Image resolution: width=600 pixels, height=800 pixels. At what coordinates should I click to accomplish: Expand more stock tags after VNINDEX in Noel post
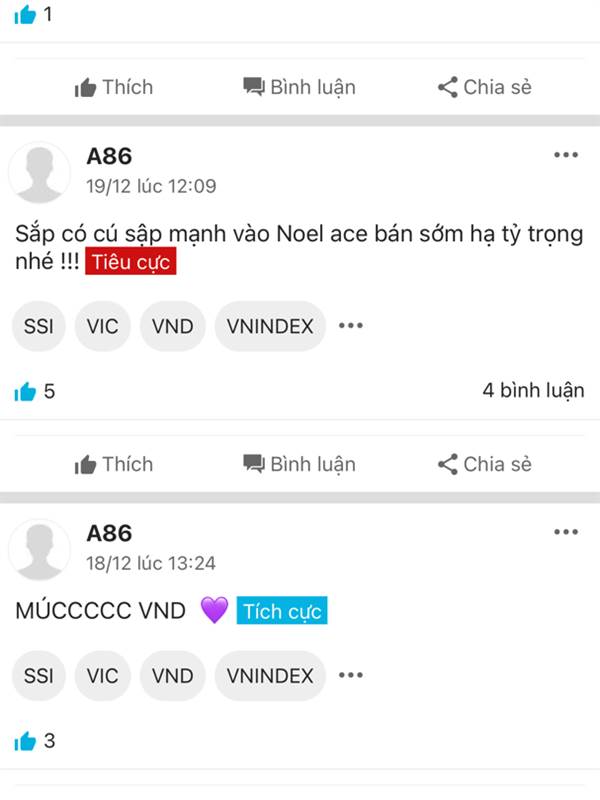[351, 326]
